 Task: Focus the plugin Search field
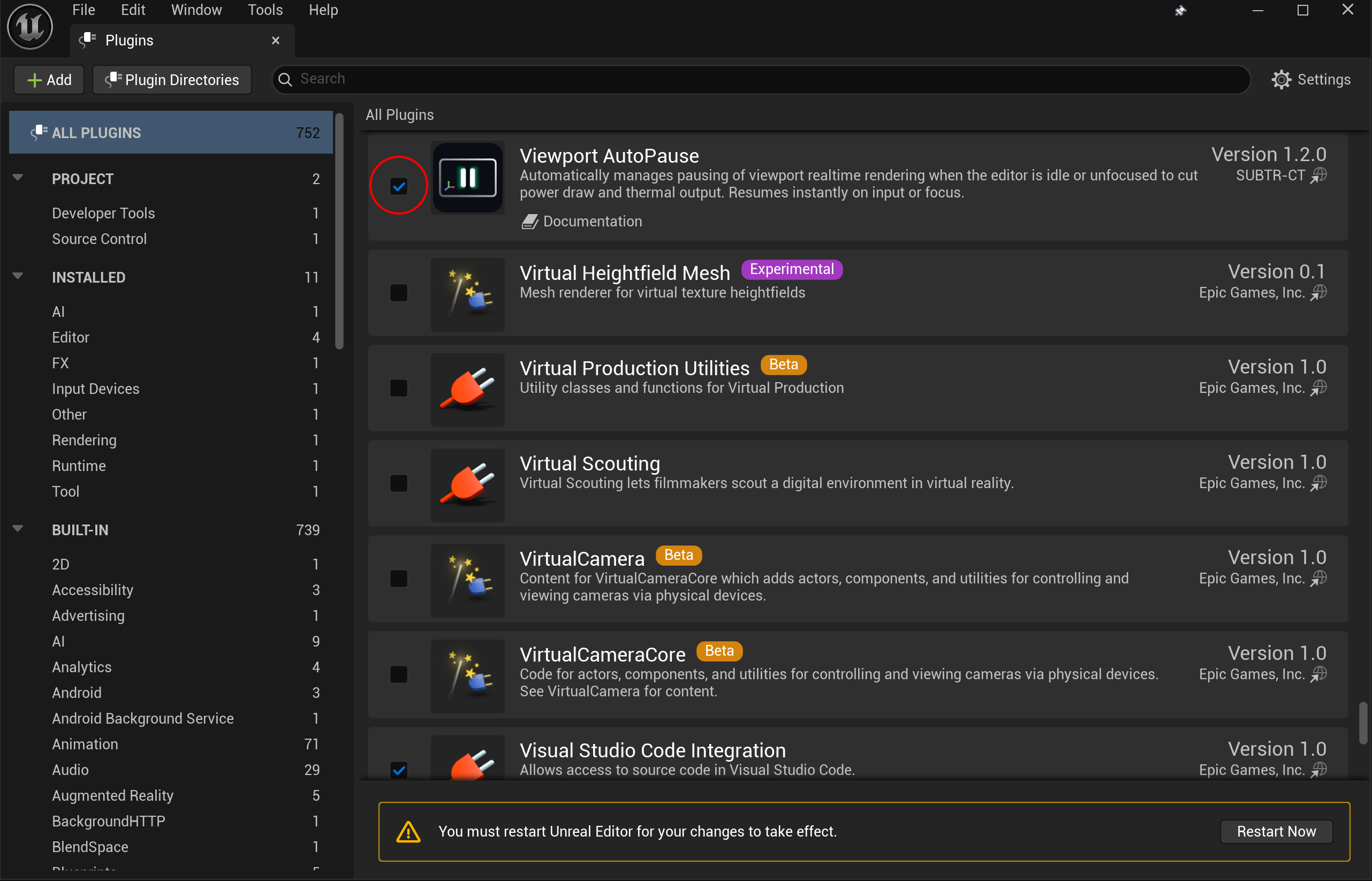pyautogui.click(x=761, y=79)
